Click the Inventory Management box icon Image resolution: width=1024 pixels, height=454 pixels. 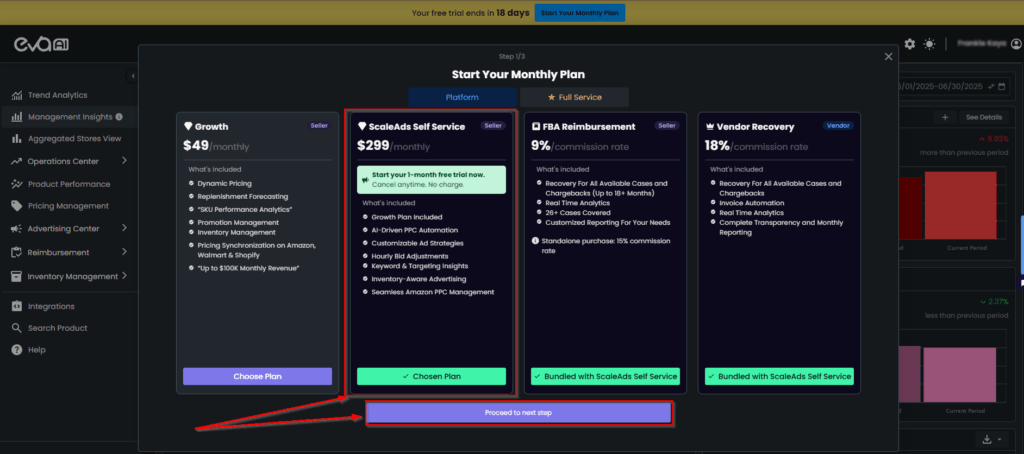coord(17,276)
